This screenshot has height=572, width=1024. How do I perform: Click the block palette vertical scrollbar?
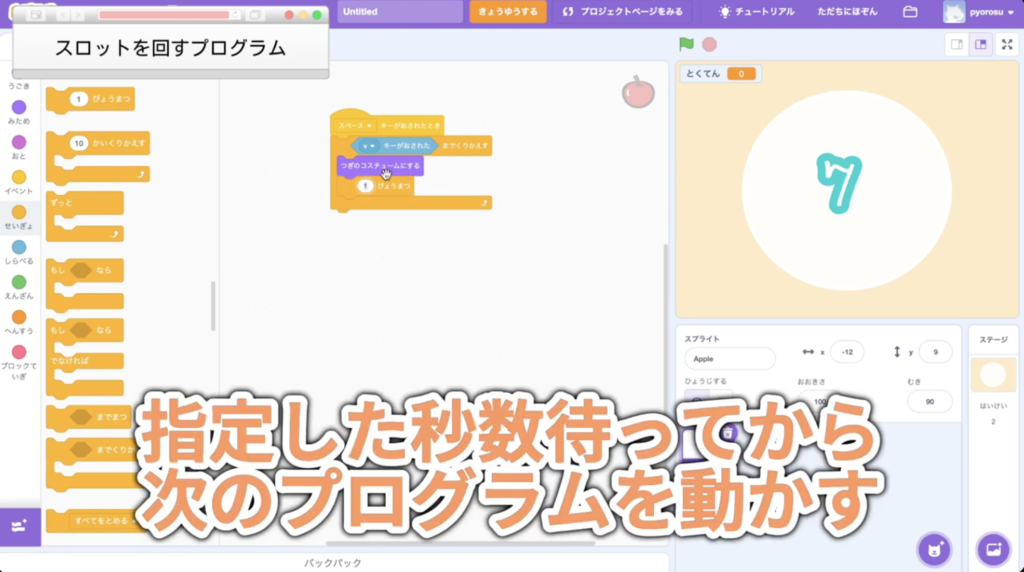(213, 306)
